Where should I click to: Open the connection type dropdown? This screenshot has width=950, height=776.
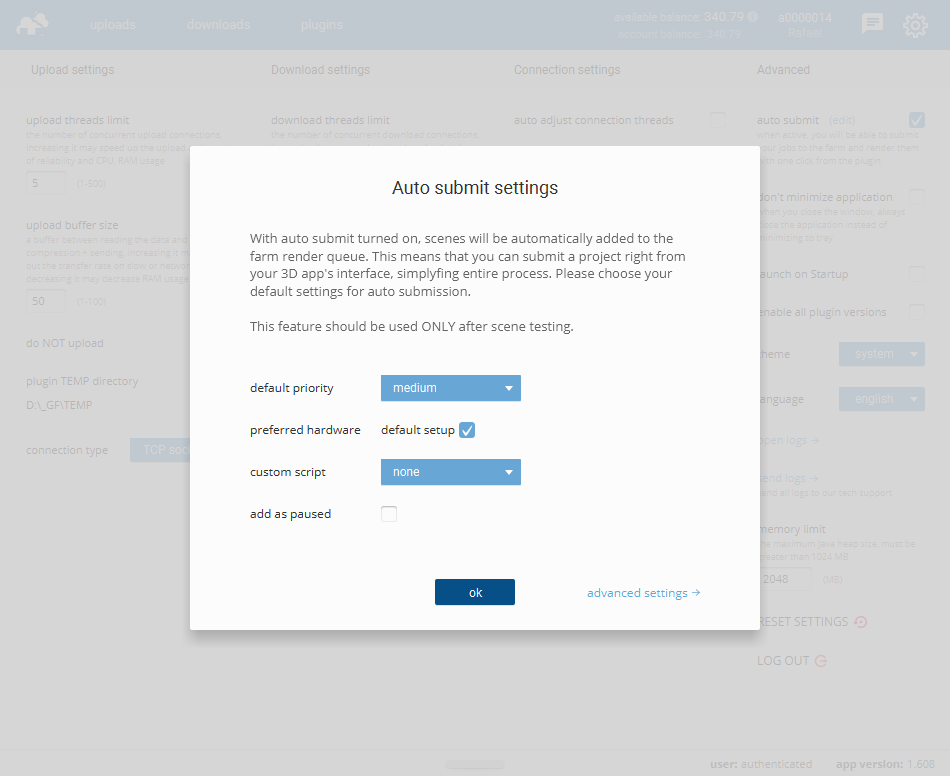[161, 450]
